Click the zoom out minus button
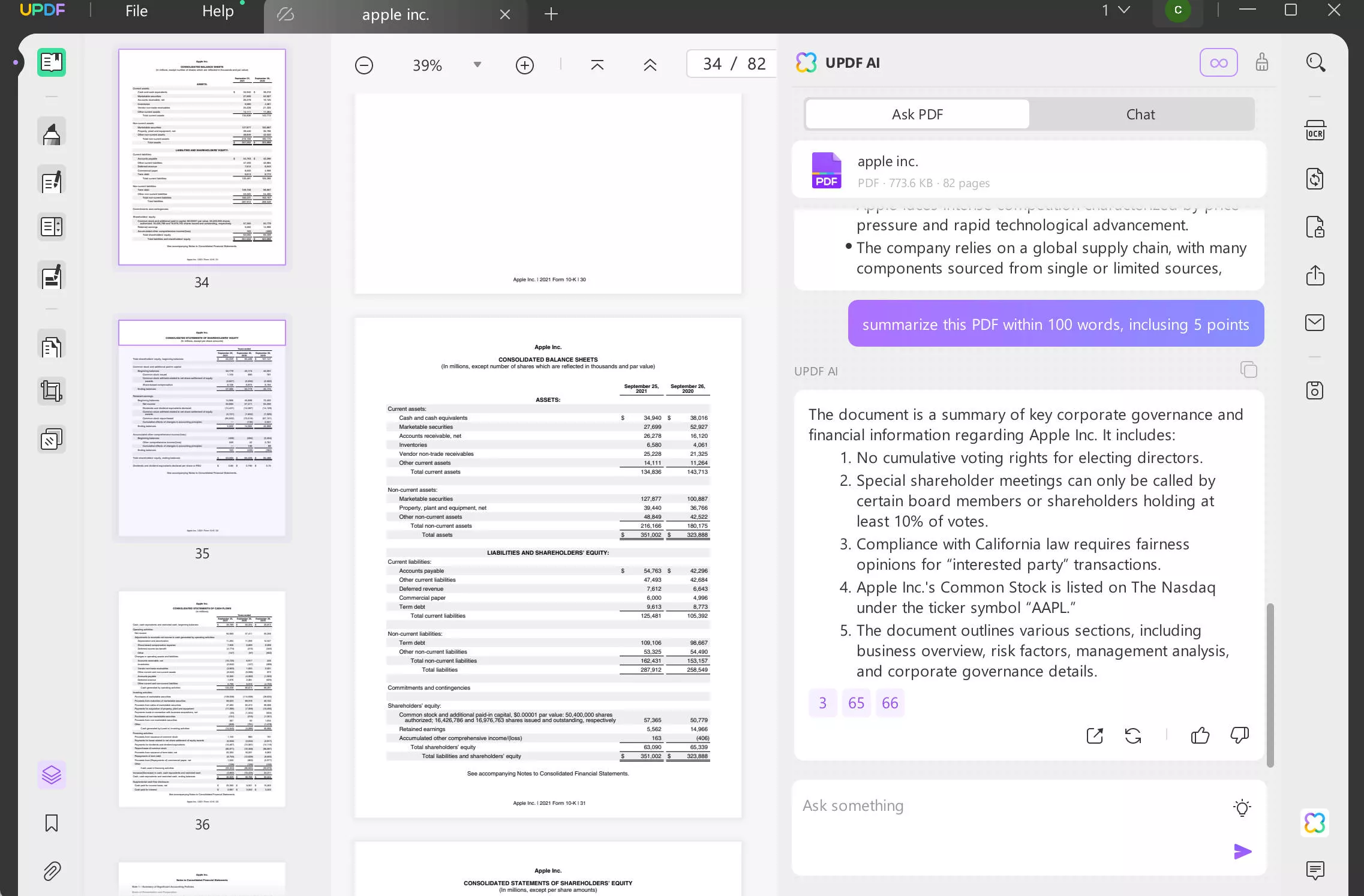Viewport: 1364px width, 896px height. point(364,65)
